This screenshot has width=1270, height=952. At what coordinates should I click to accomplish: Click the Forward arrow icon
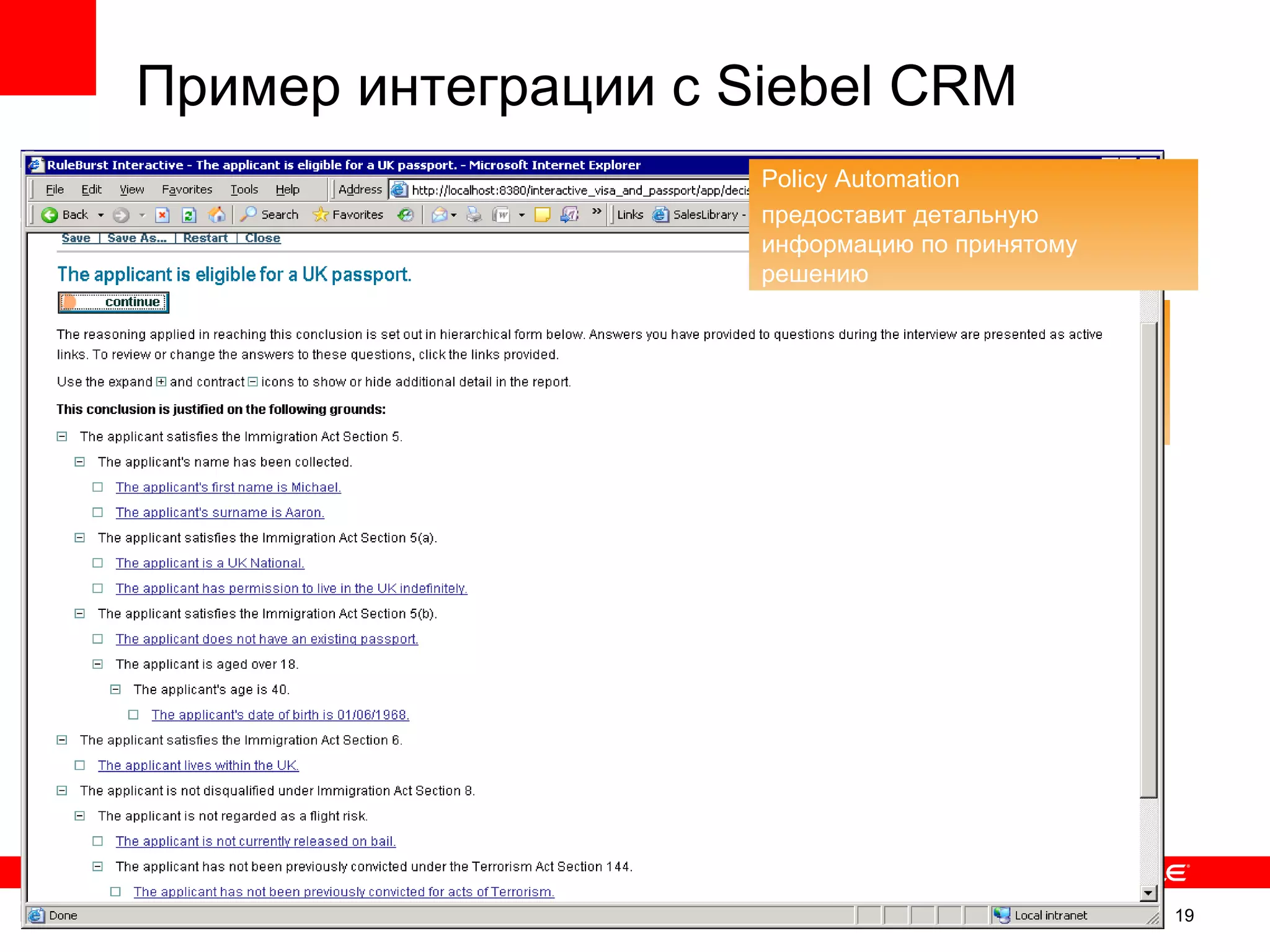point(121,215)
